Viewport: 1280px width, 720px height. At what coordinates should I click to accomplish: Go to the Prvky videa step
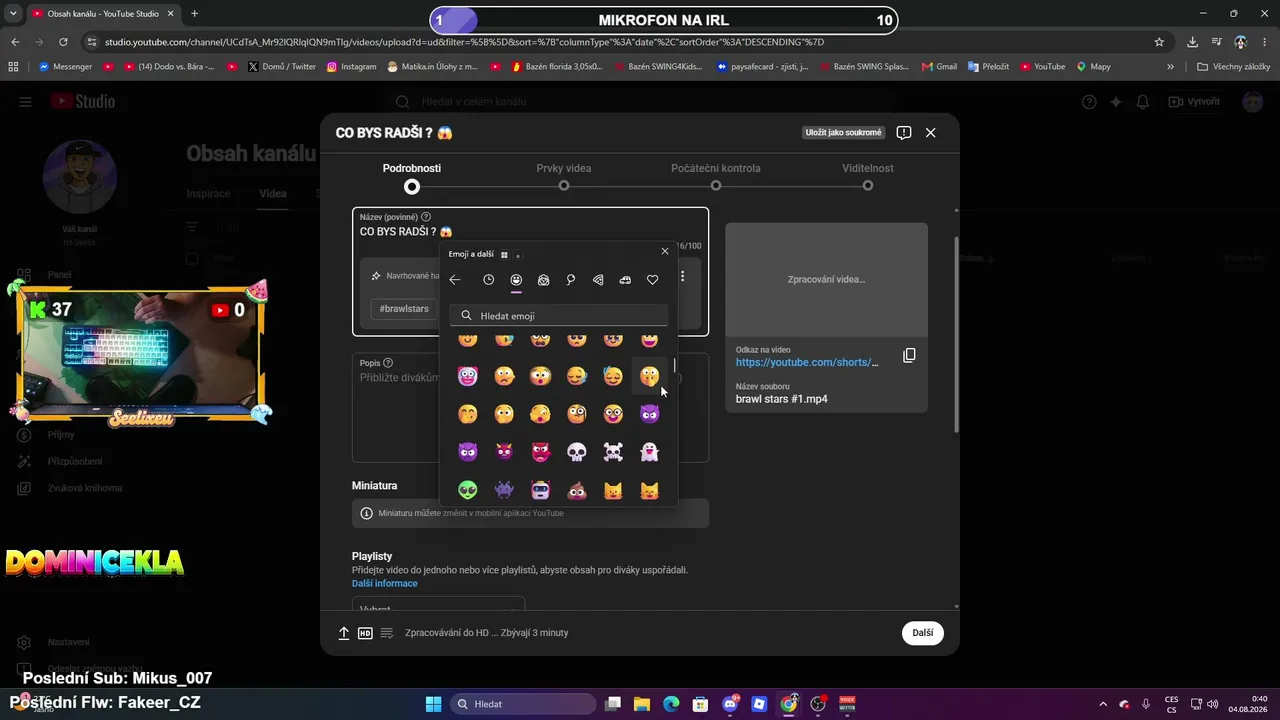point(564,177)
